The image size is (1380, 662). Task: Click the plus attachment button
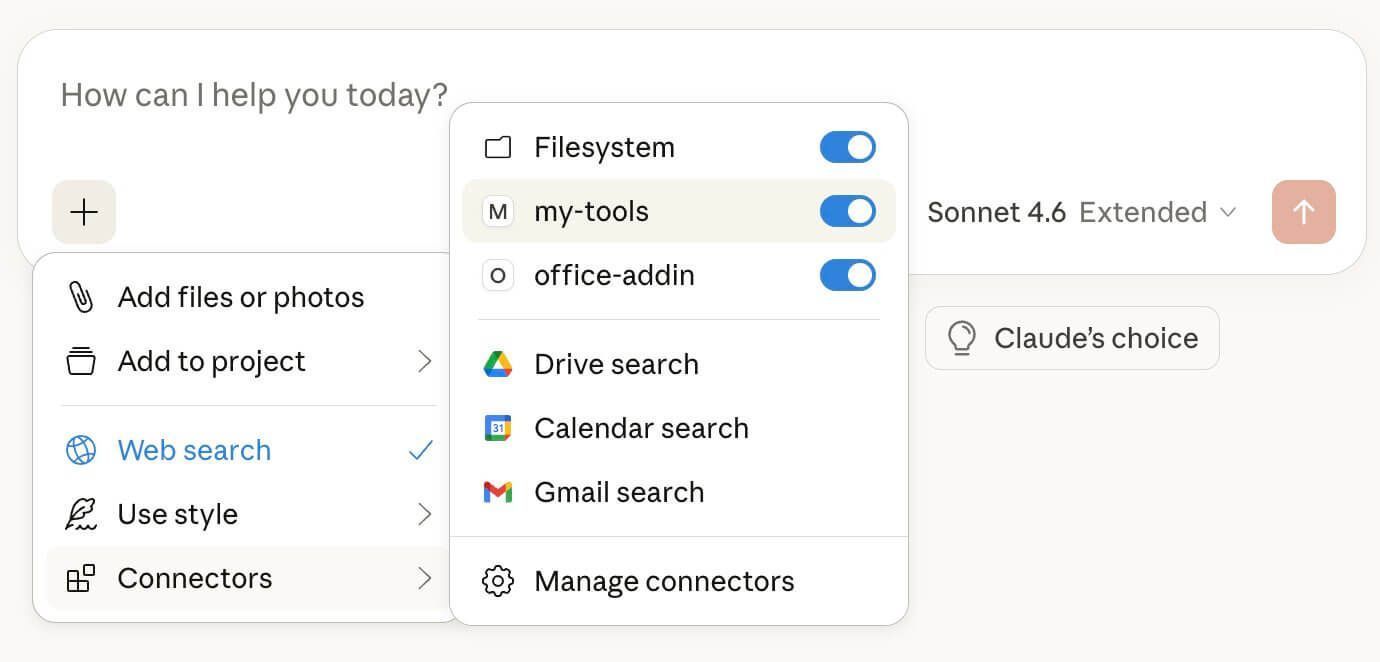(x=84, y=212)
